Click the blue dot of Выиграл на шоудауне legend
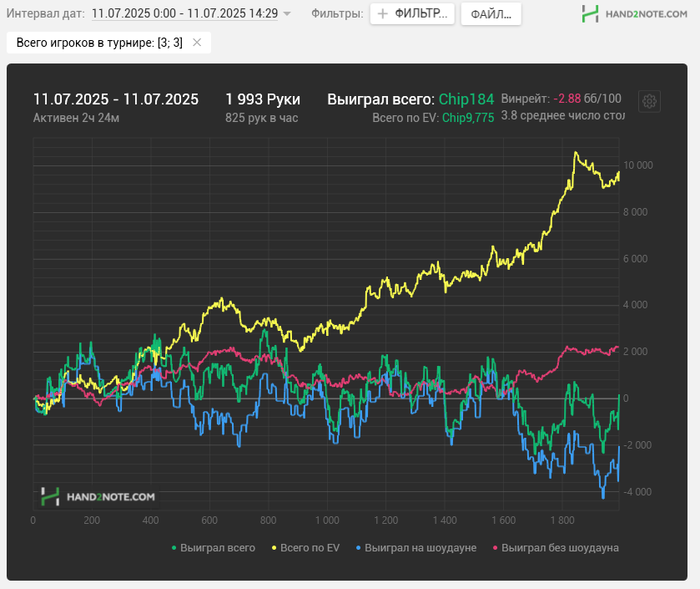 [358, 548]
